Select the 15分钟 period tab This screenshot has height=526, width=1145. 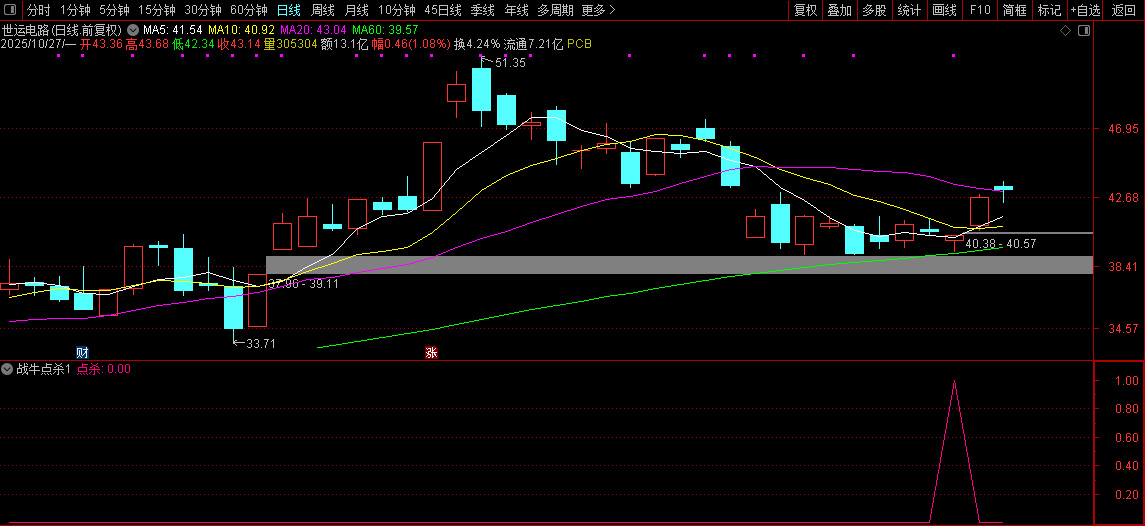[x=157, y=10]
